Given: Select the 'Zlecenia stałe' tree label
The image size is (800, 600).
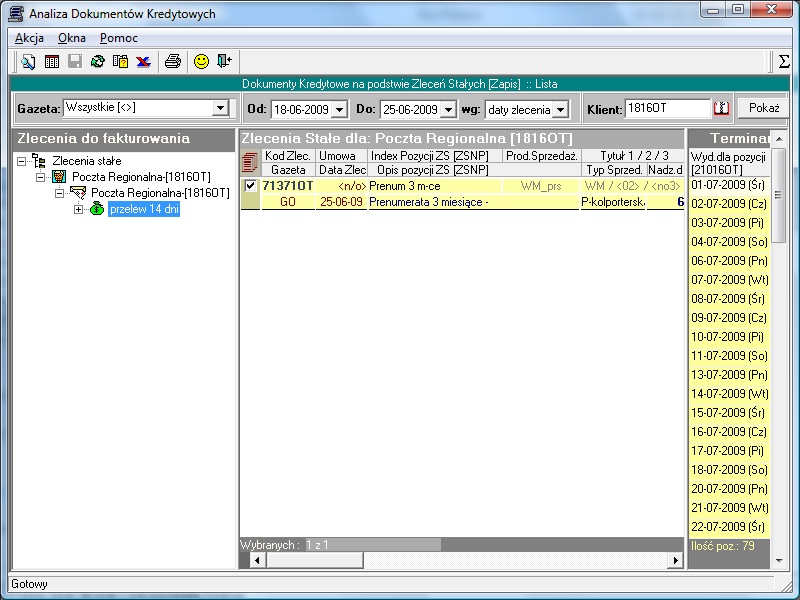Looking at the screenshot, I should click(87, 161).
